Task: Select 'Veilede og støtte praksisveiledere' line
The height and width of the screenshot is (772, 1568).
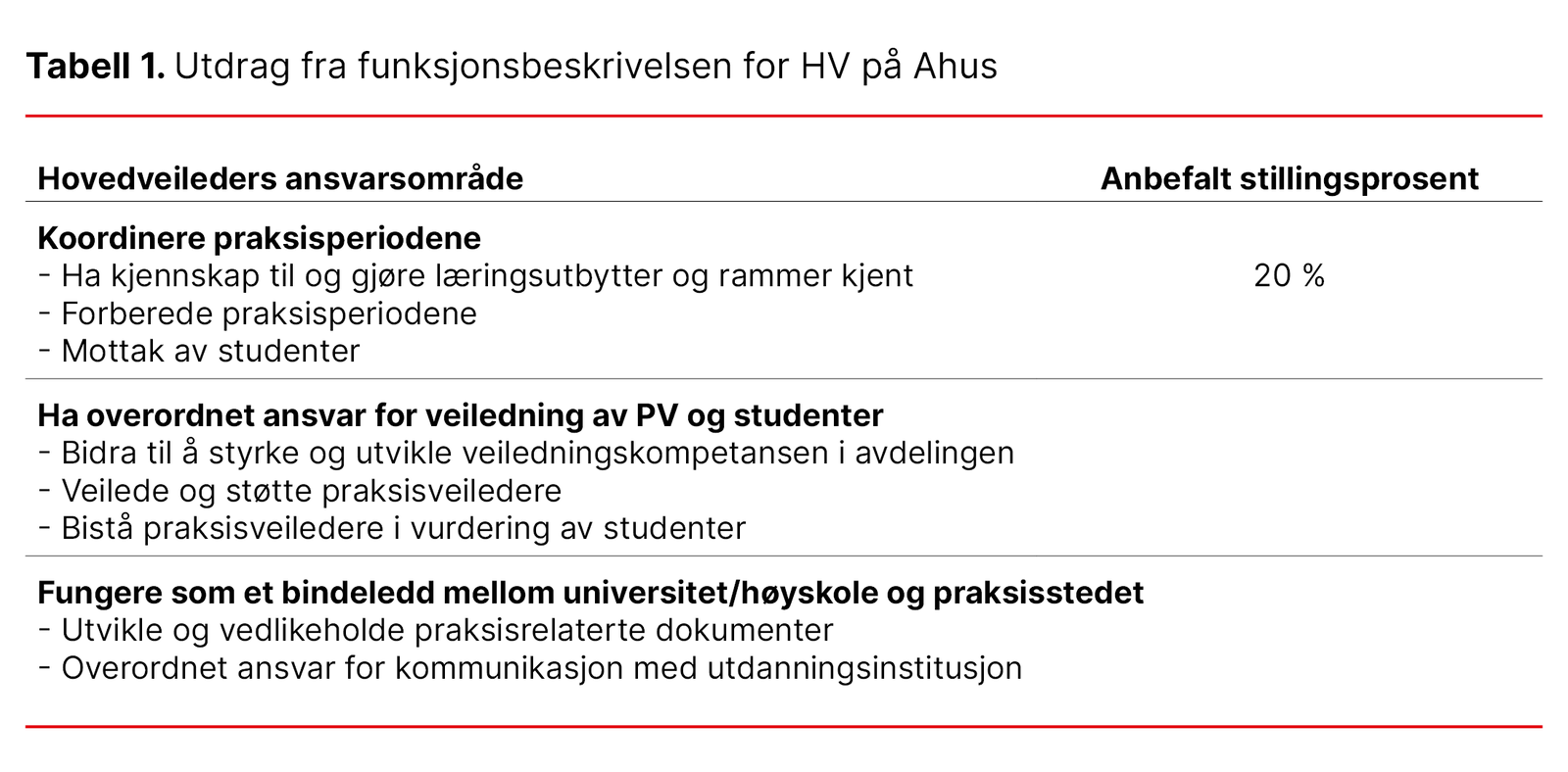Action: click(311, 491)
